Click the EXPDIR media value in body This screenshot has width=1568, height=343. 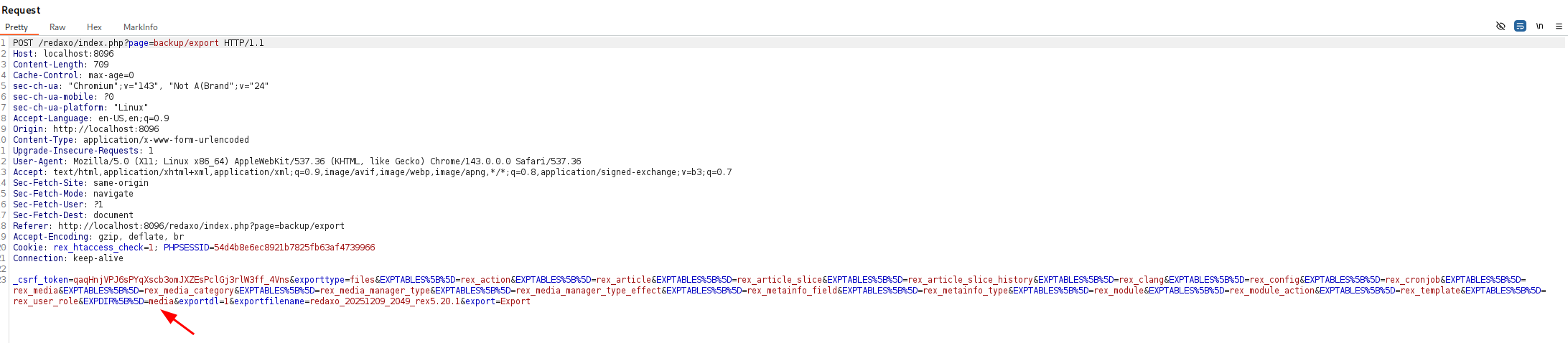coord(162,301)
